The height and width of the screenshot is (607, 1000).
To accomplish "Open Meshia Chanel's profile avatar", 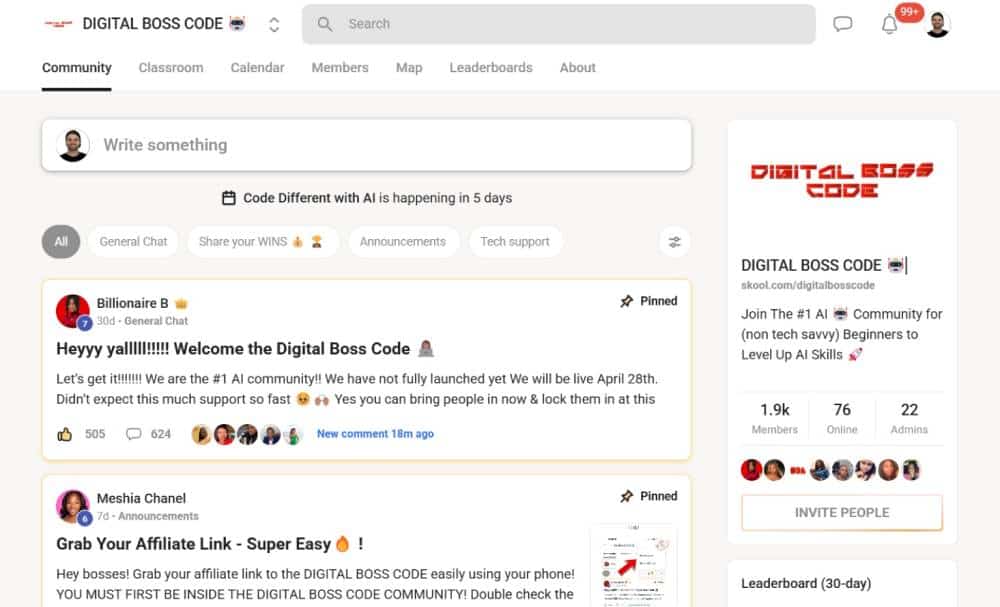I will 73,506.
